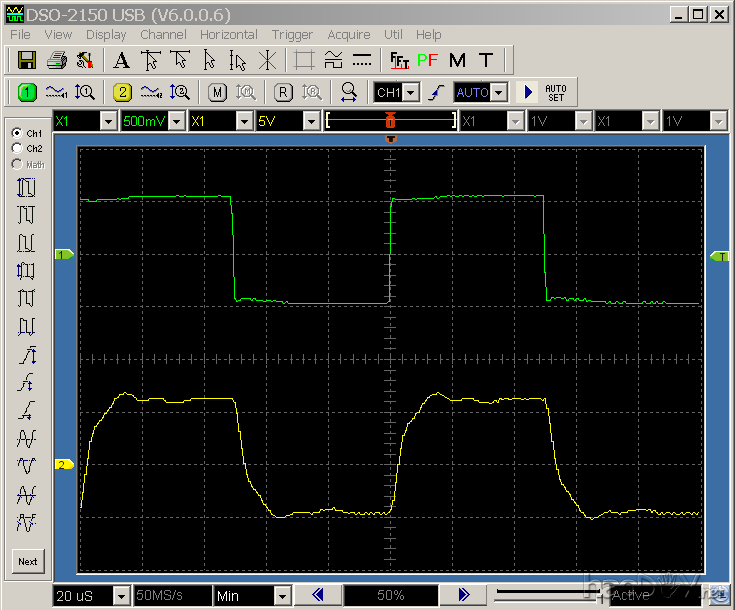Click the horizontal trigger position slider marker

click(x=391, y=120)
